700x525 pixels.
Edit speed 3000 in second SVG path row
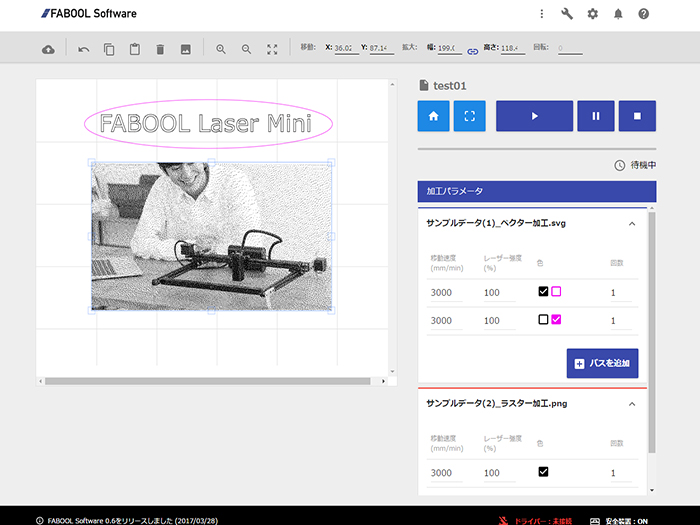click(446, 321)
